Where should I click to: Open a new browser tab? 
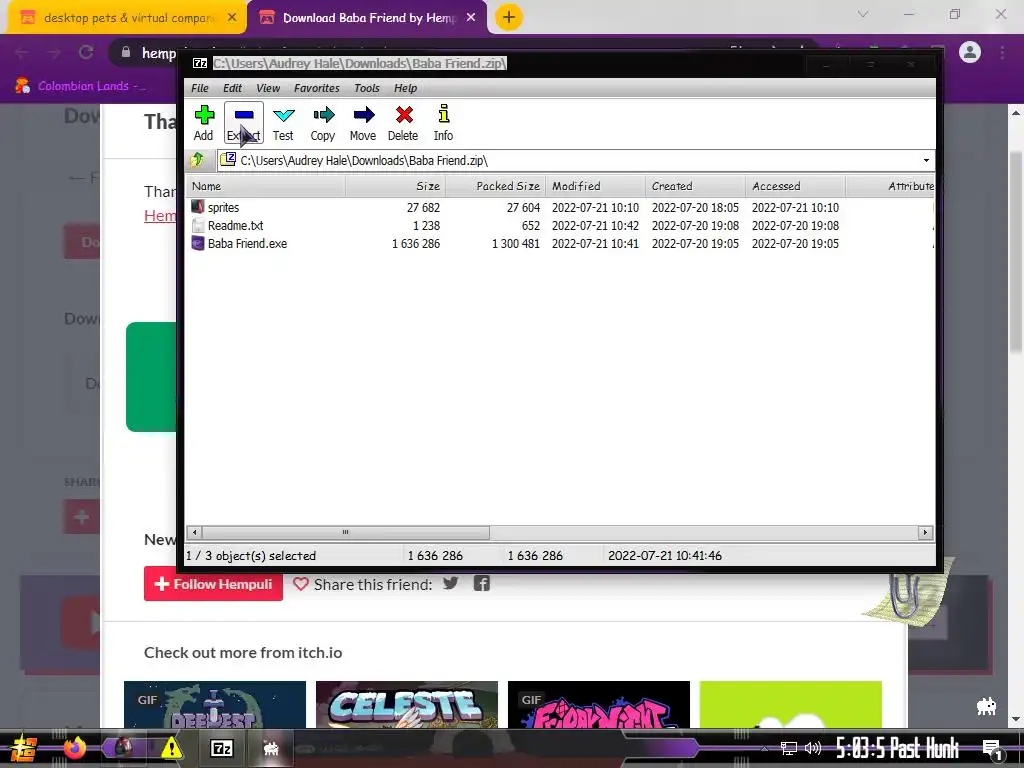[x=509, y=18]
